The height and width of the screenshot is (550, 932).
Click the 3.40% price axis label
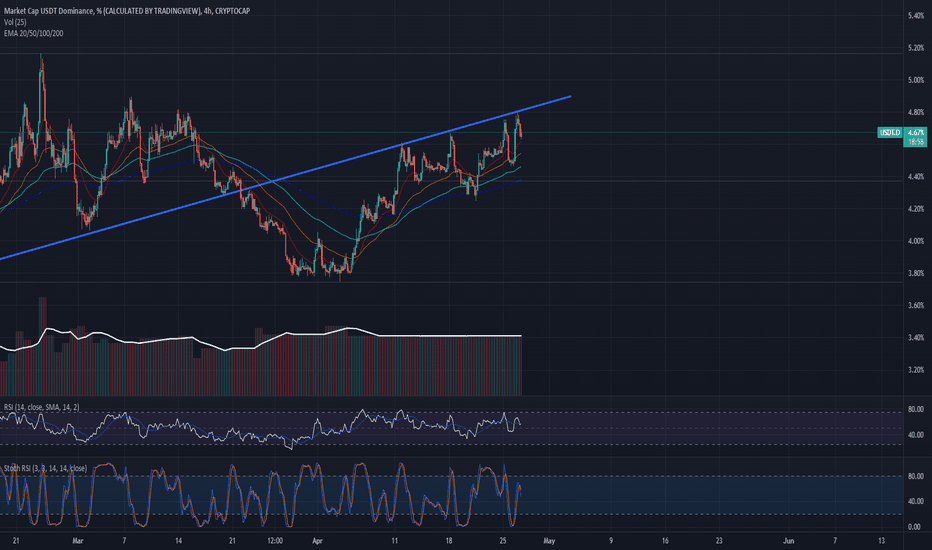click(916, 338)
